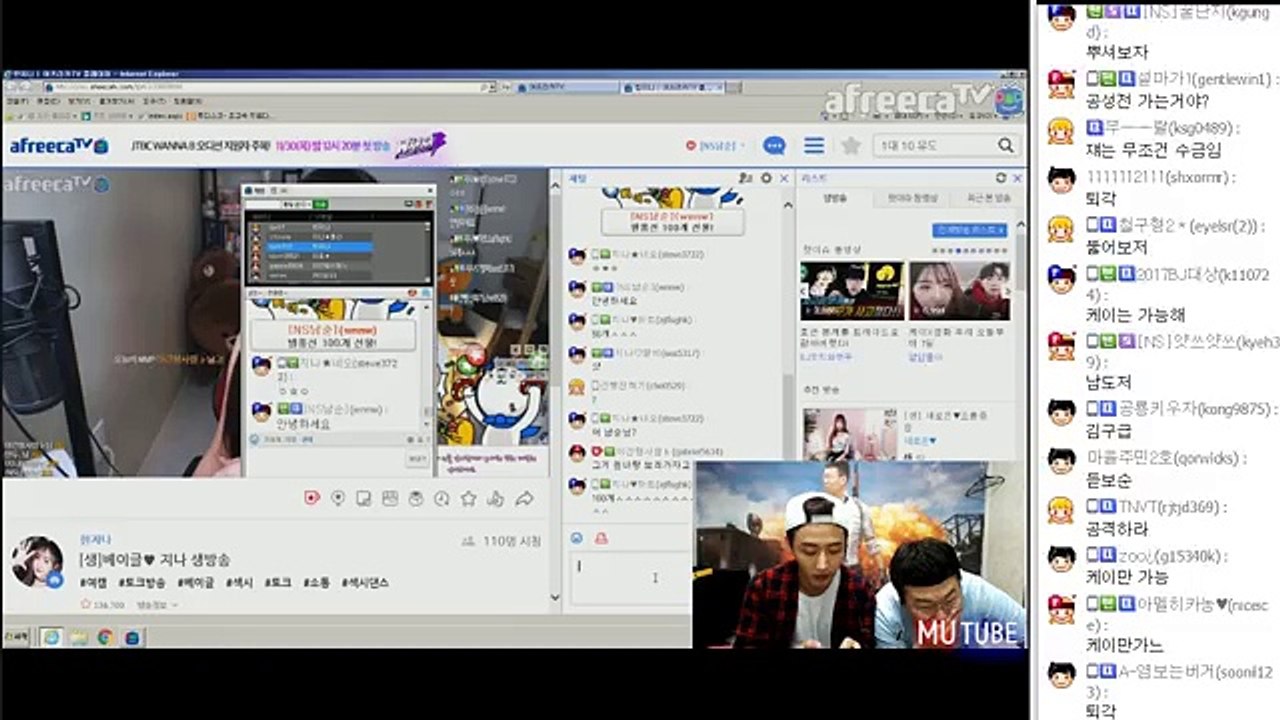The image size is (1280, 720).
Task: Click the clock history icon below the player
Action: coord(442,498)
